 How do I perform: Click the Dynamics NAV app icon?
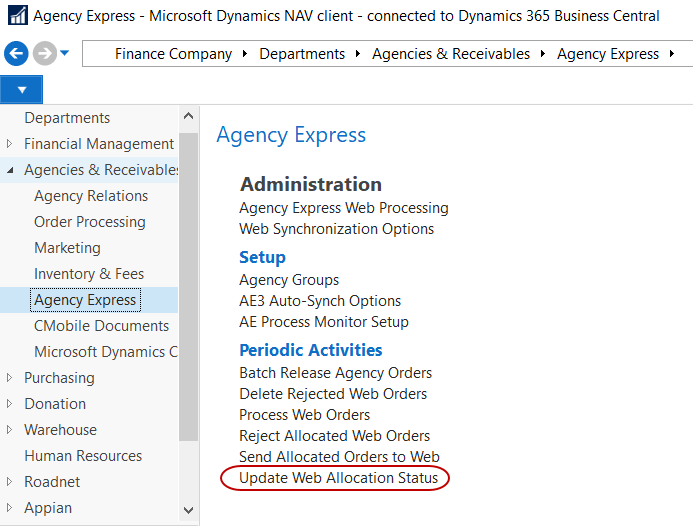pos(16,16)
